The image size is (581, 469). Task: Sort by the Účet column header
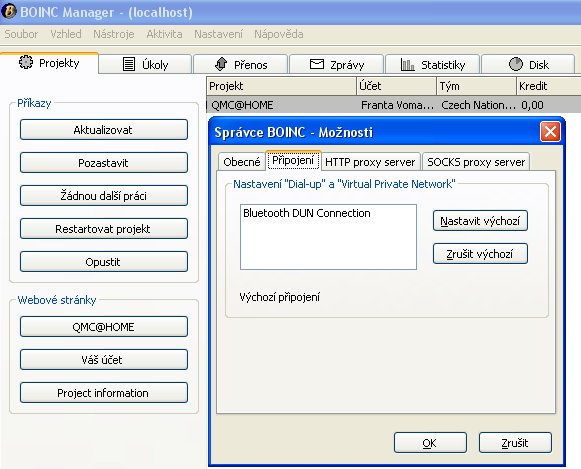(396, 86)
